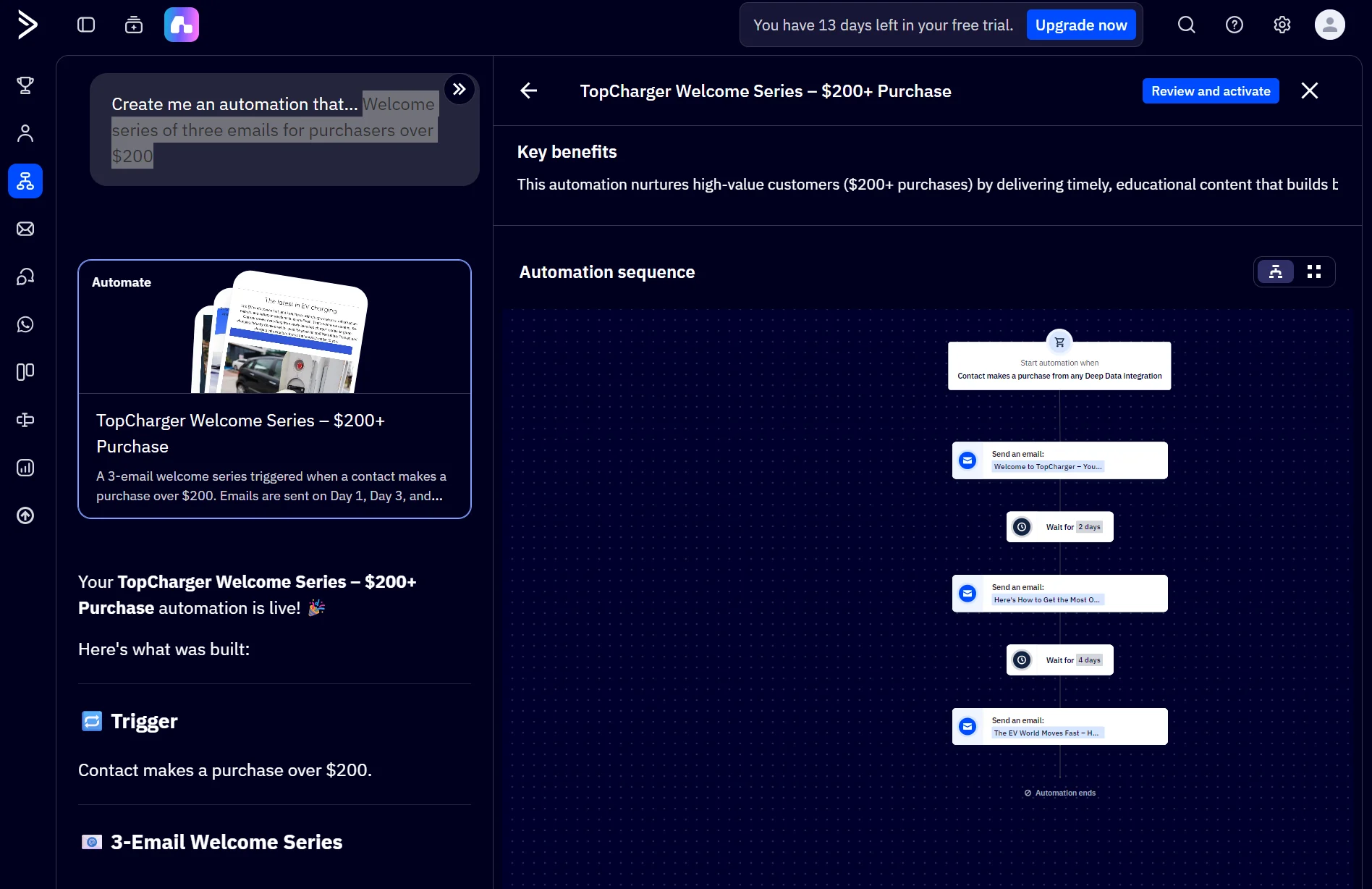1372x889 pixels.
Task: Click the 'Trigger' section heading
Action: click(144, 722)
